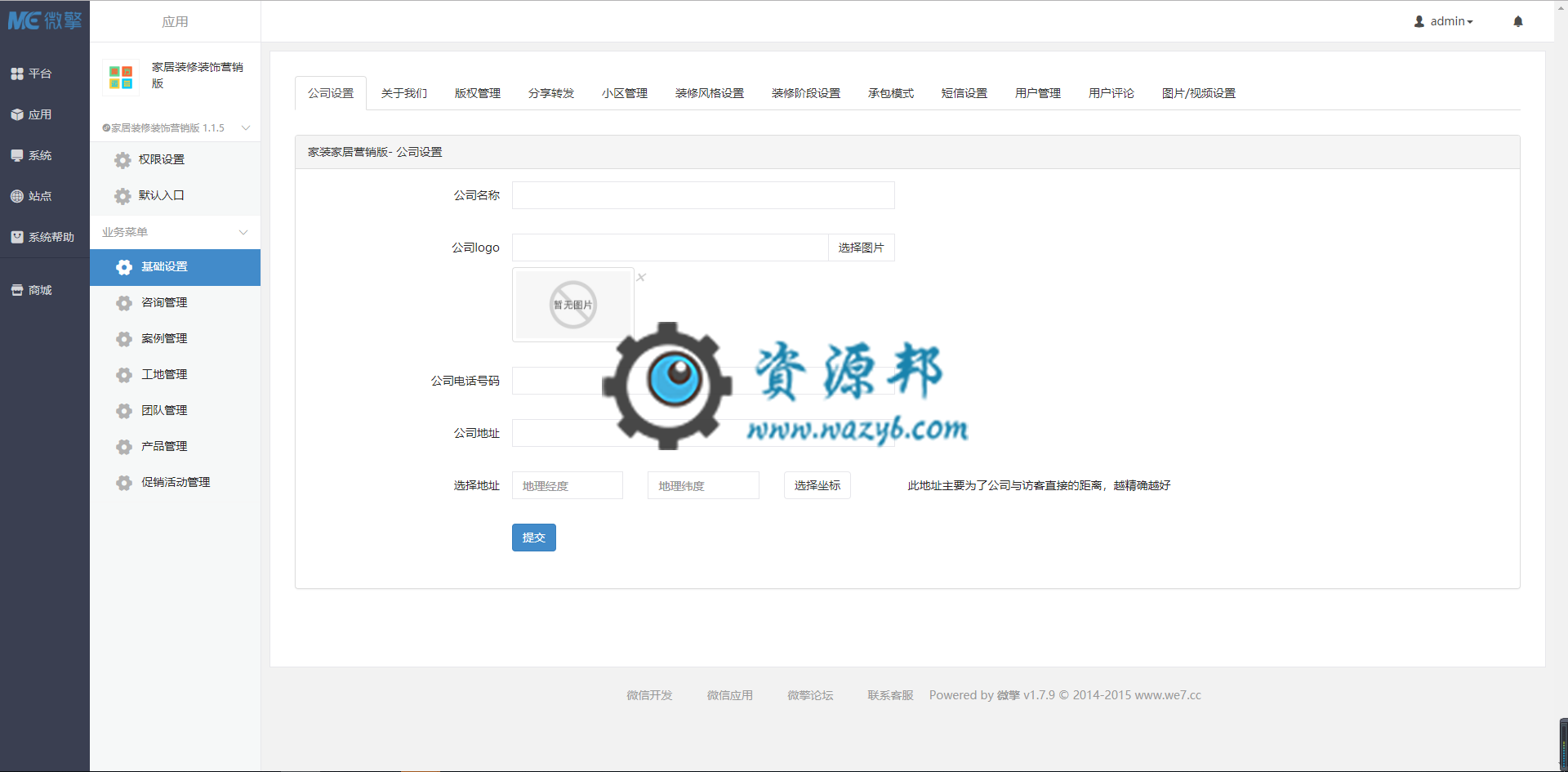Screen dimensions: 1568x772
Task: Focus the 地理纬度 input field
Action: pyautogui.click(x=703, y=485)
